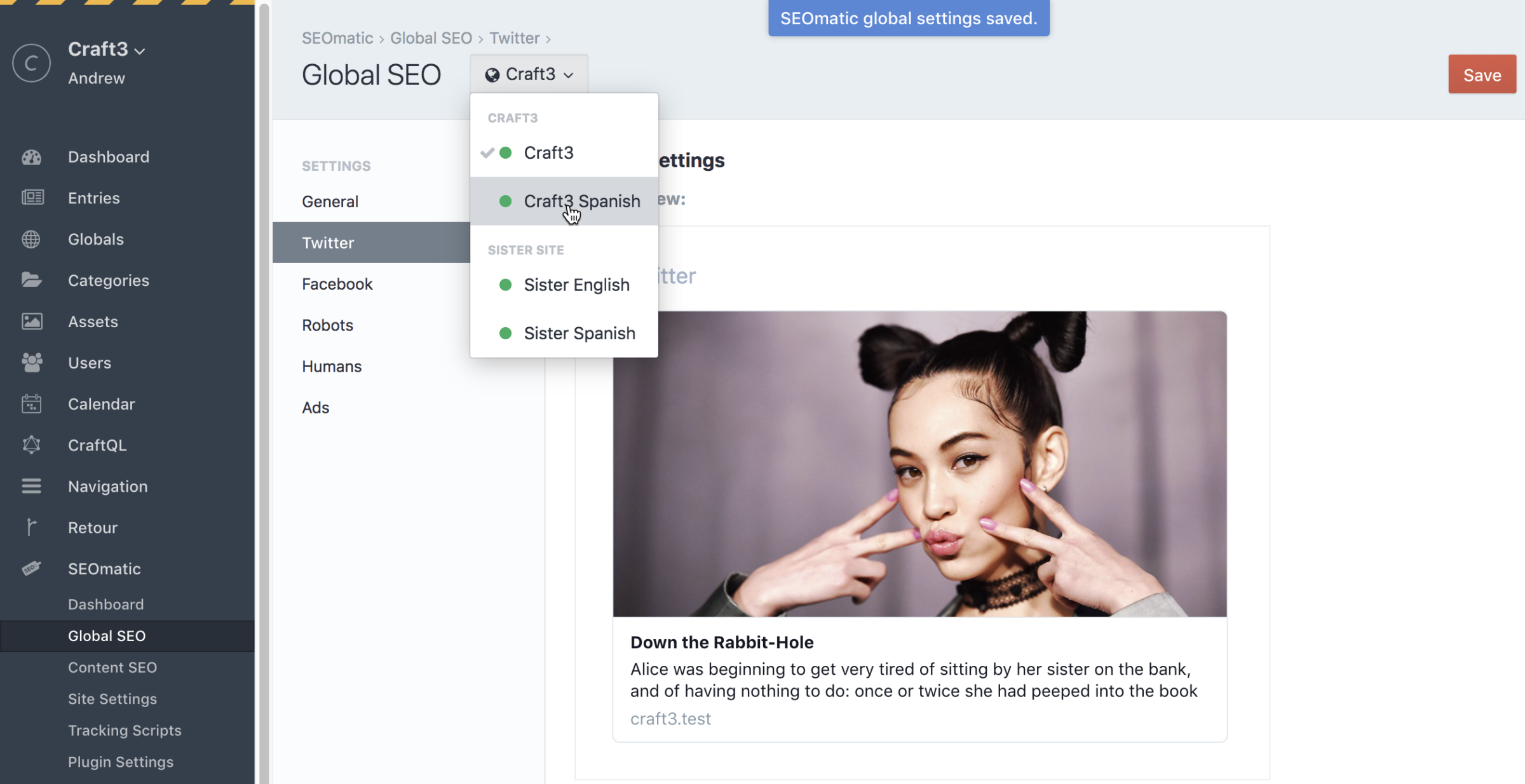Open SEOmatic via its badge icon
This screenshot has height=784, width=1525.
[x=32, y=569]
